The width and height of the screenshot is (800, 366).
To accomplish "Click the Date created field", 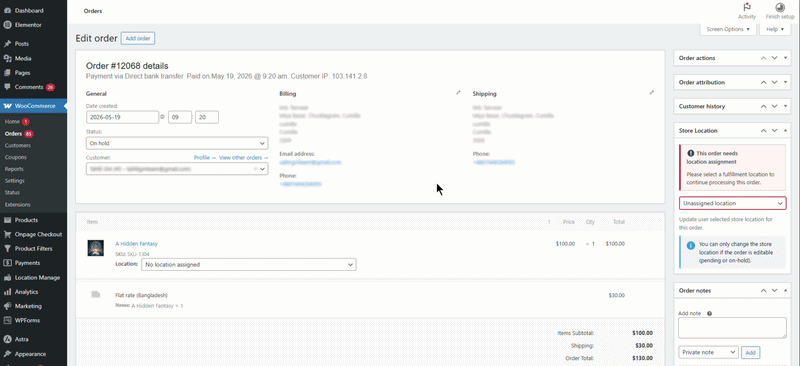I will (122, 117).
